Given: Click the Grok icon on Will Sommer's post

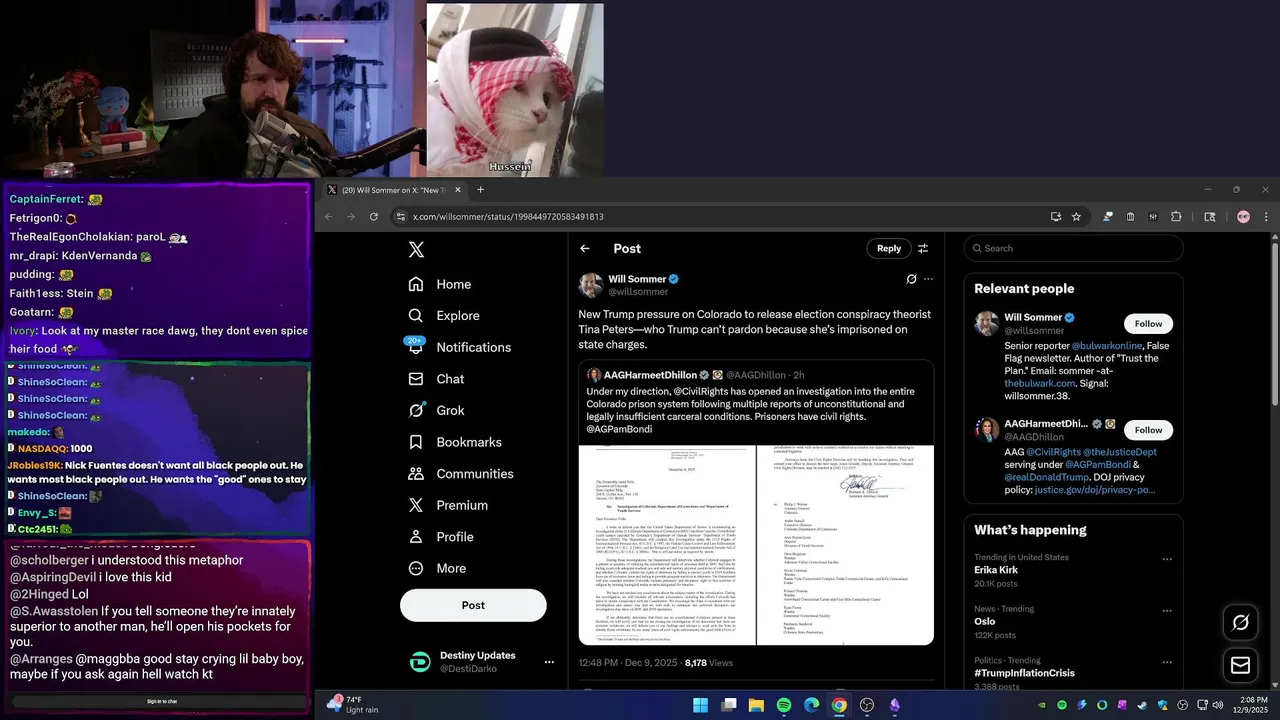Looking at the screenshot, I should point(911,279).
